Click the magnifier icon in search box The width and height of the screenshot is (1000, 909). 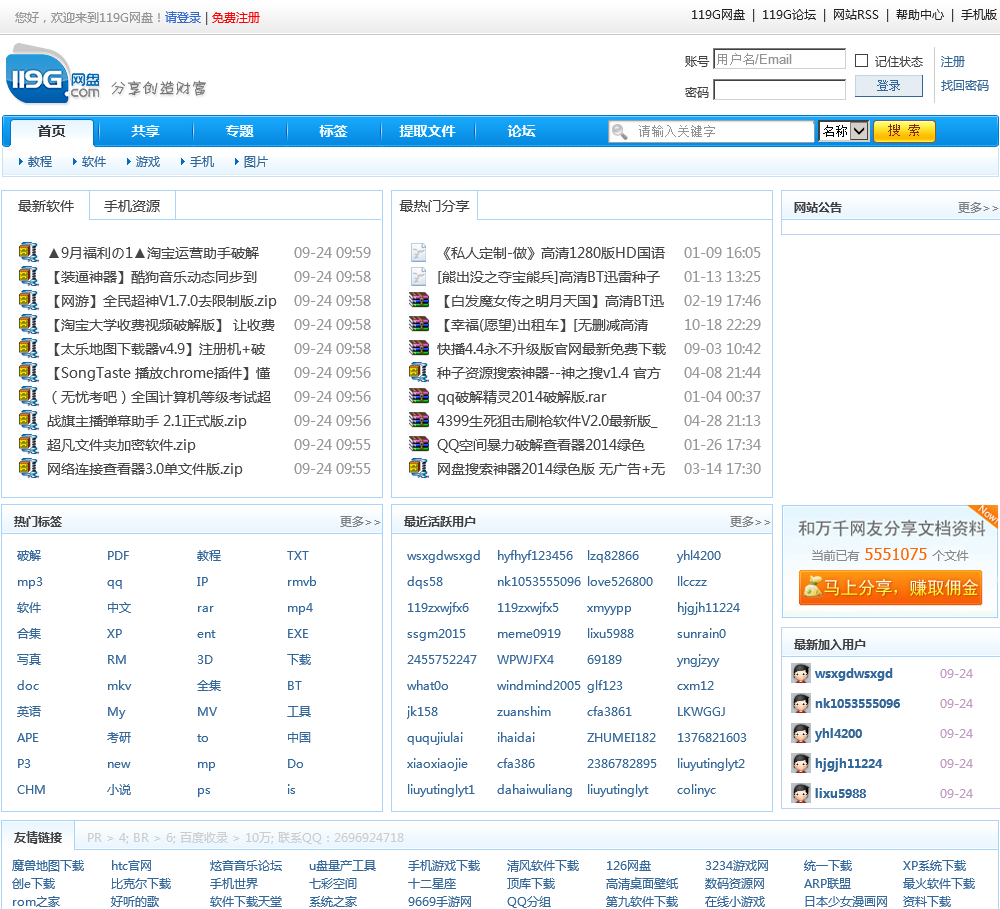pyautogui.click(x=619, y=131)
